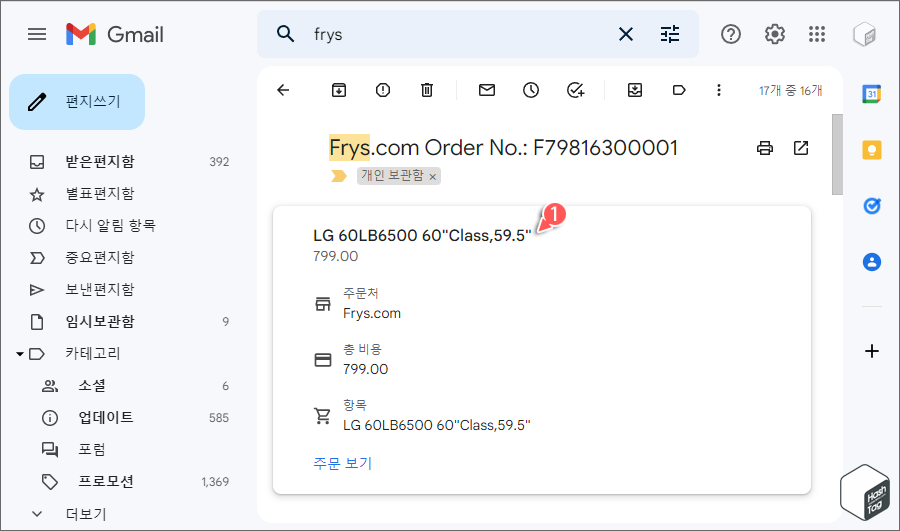Report this email as spam
Image resolution: width=900 pixels, height=531 pixels.
[383, 90]
